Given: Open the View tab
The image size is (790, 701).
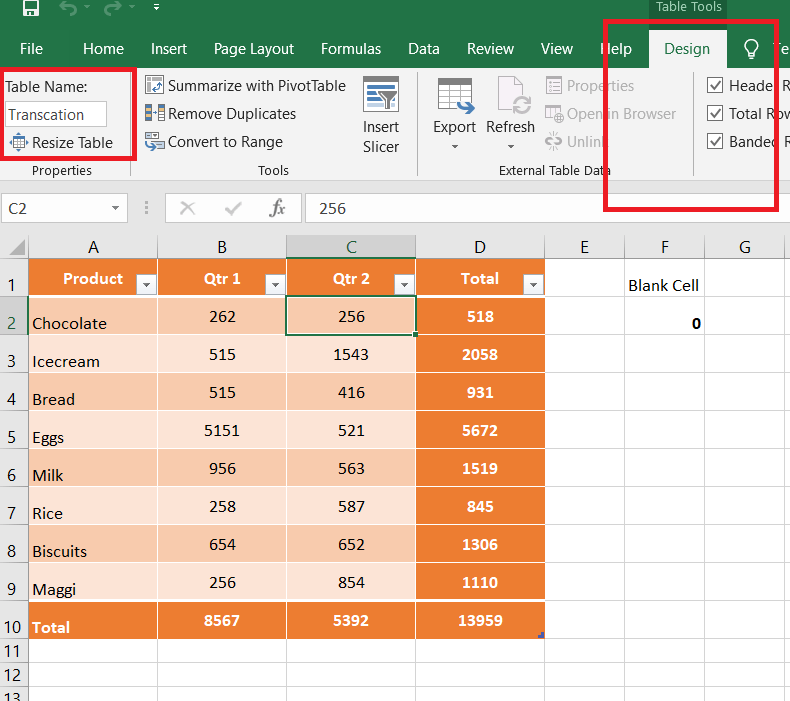Looking at the screenshot, I should [x=557, y=49].
